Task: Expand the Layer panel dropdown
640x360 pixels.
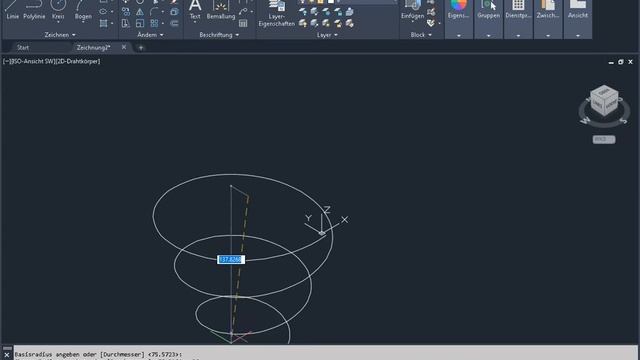Action: click(336, 35)
